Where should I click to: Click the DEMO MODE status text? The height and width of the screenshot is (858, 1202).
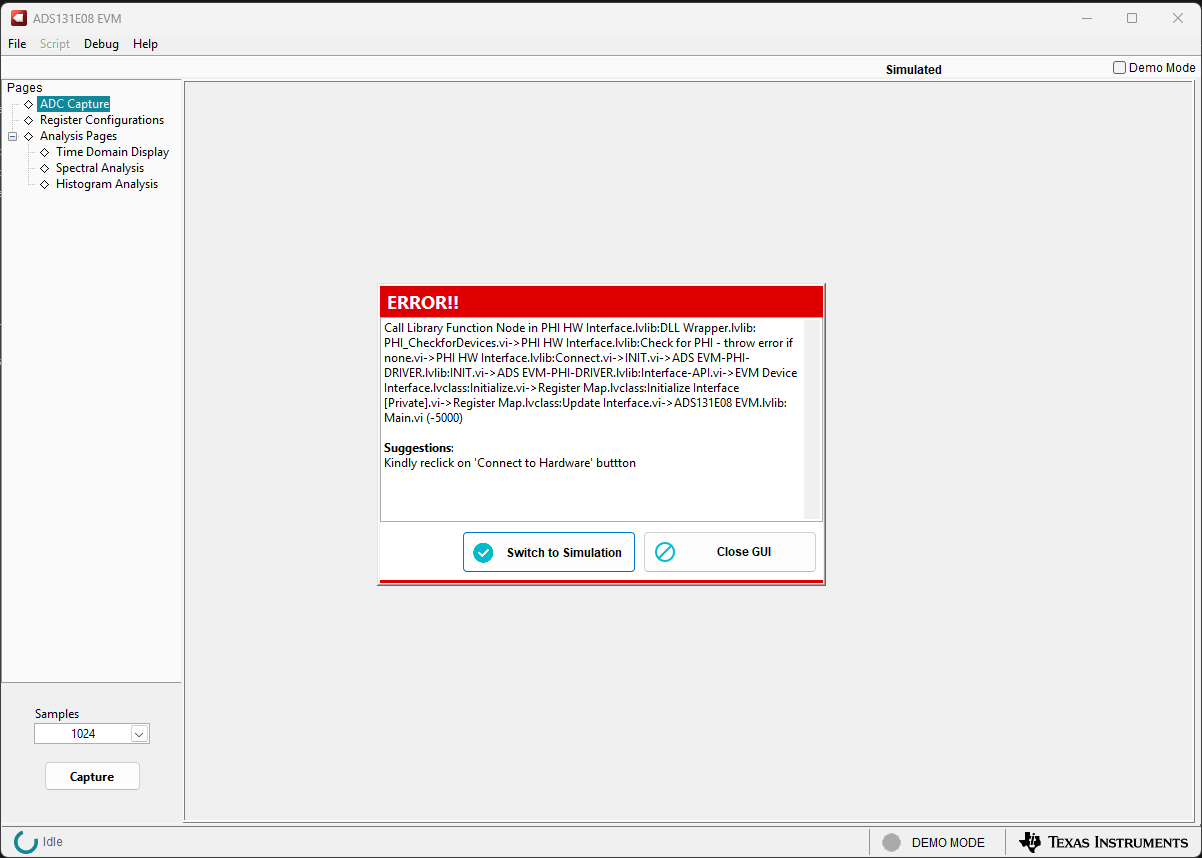point(948,843)
